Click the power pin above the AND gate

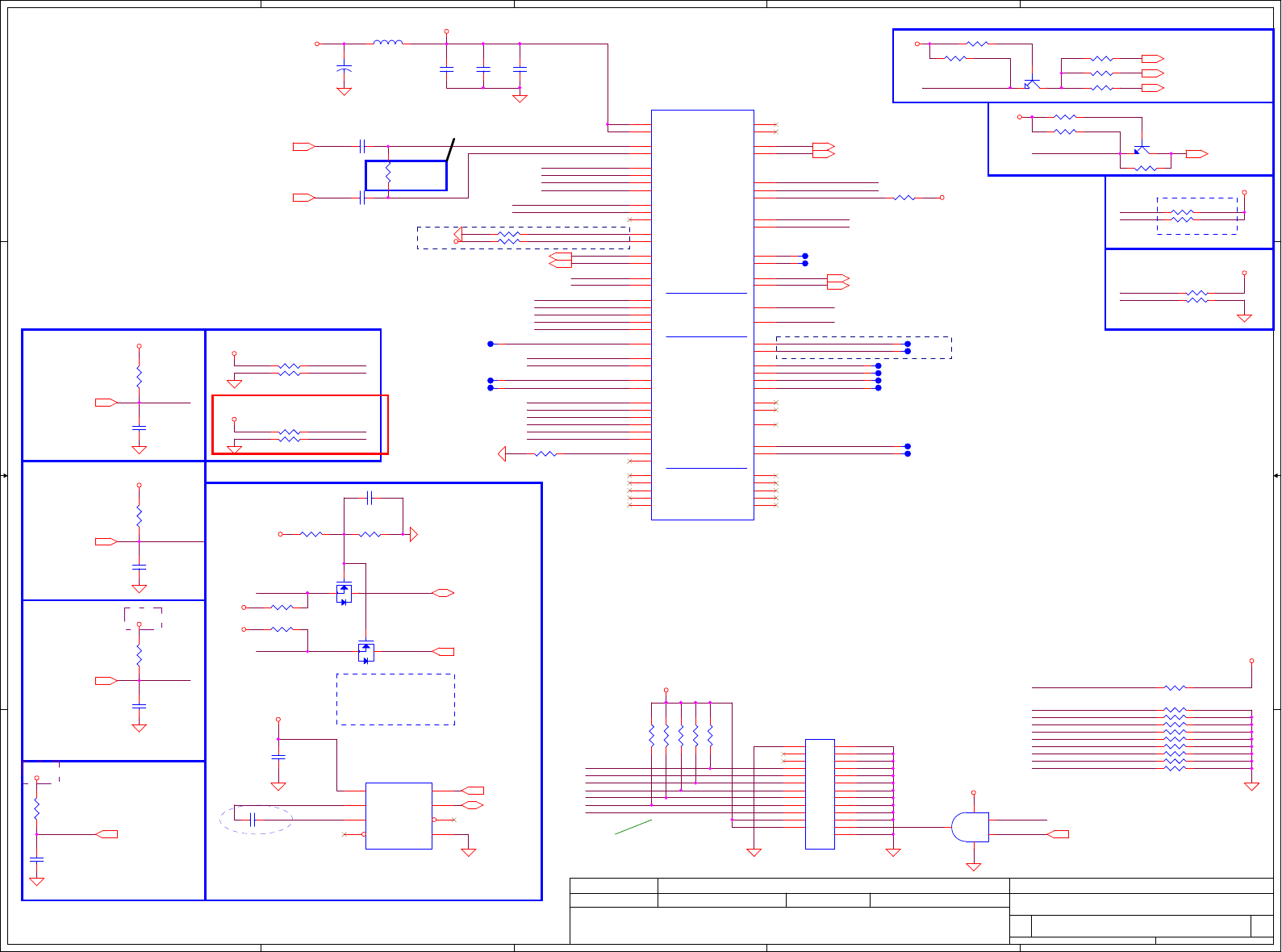click(974, 793)
